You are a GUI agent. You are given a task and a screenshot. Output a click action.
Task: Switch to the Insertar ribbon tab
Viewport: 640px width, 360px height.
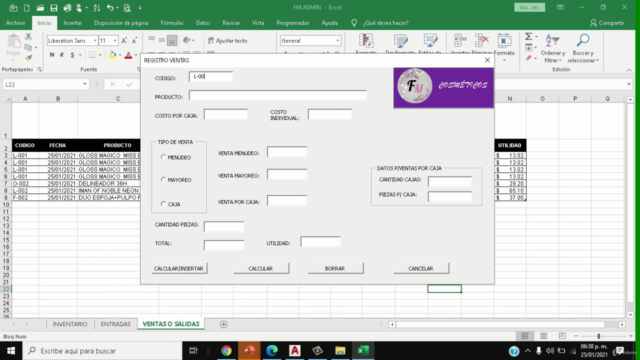point(73,23)
